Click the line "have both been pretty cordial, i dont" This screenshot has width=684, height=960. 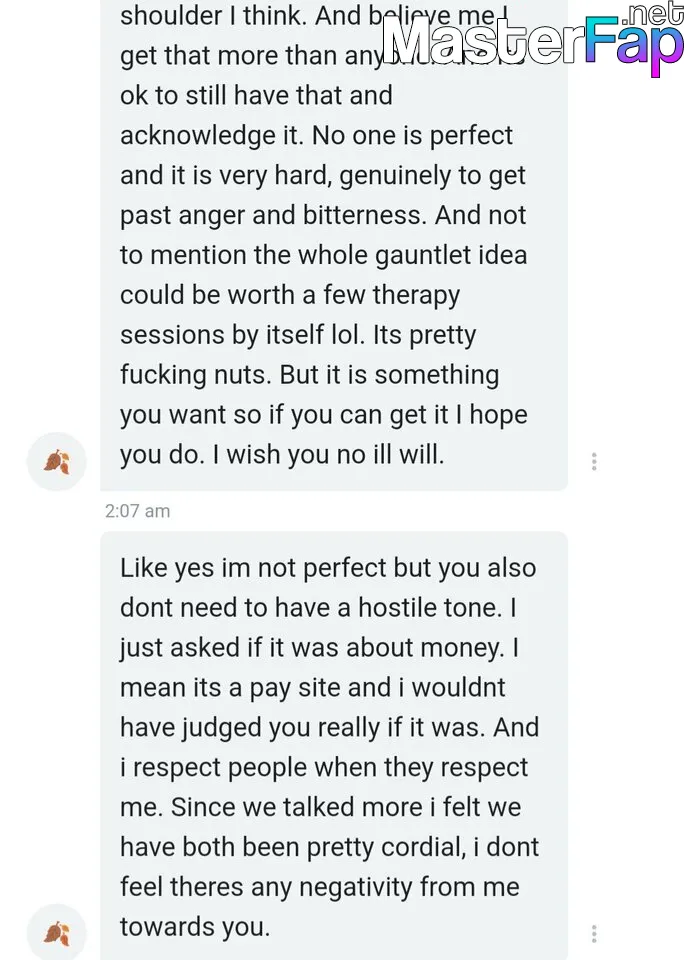coord(329,848)
